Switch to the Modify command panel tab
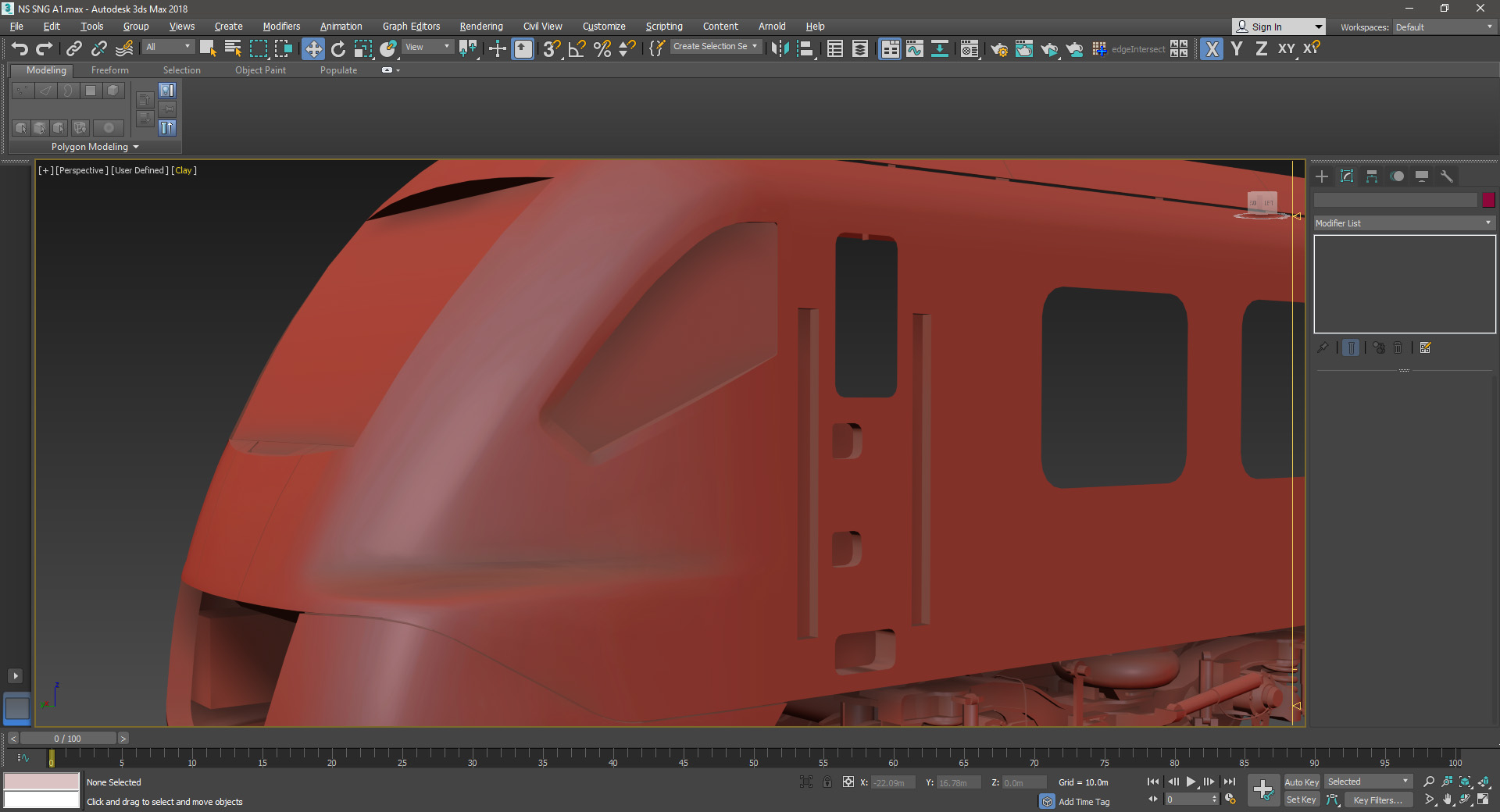The width and height of the screenshot is (1500, 812). click(x=1346, y=176)
